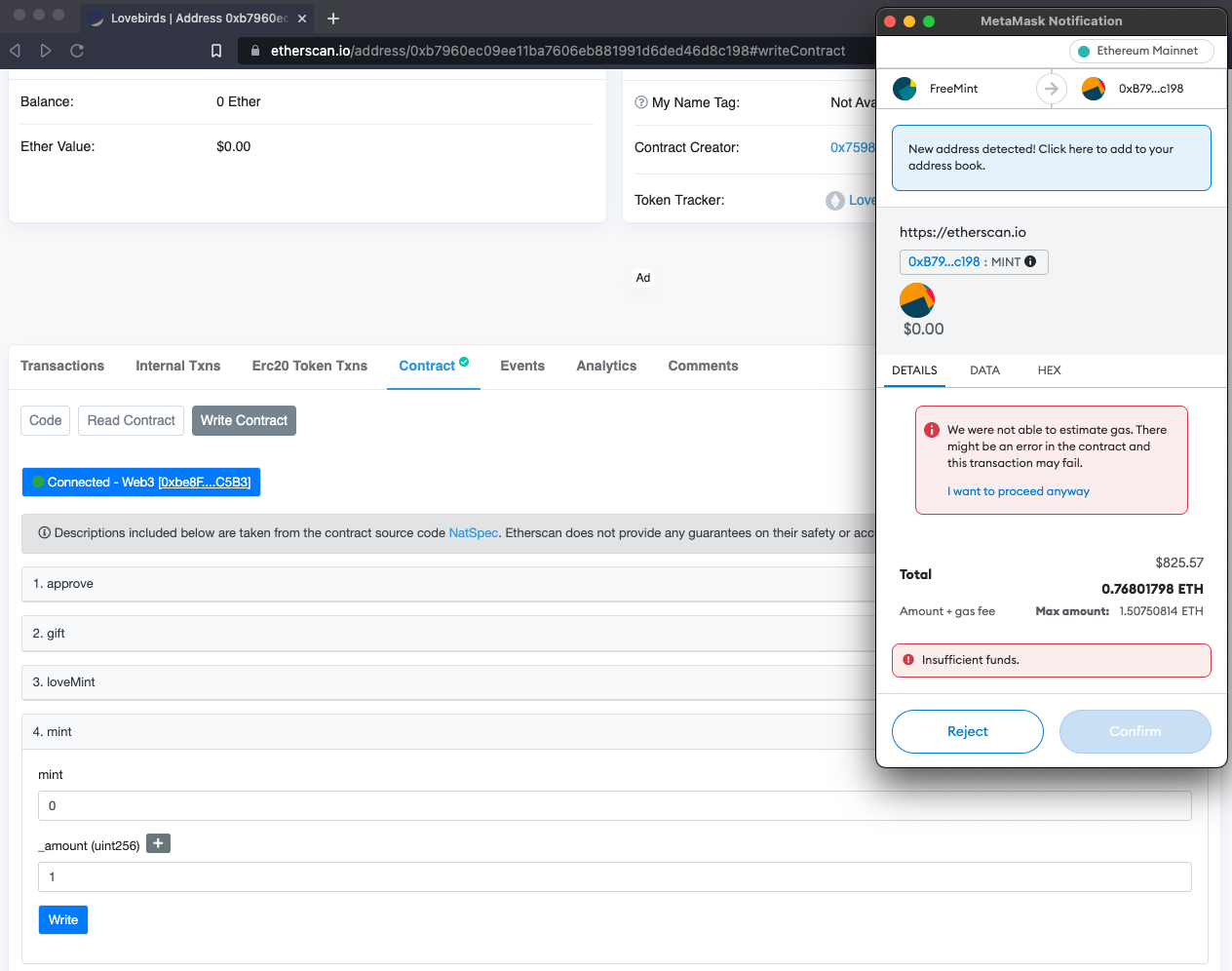
Task: Click the Write Contract button
Action: (244, 420)
